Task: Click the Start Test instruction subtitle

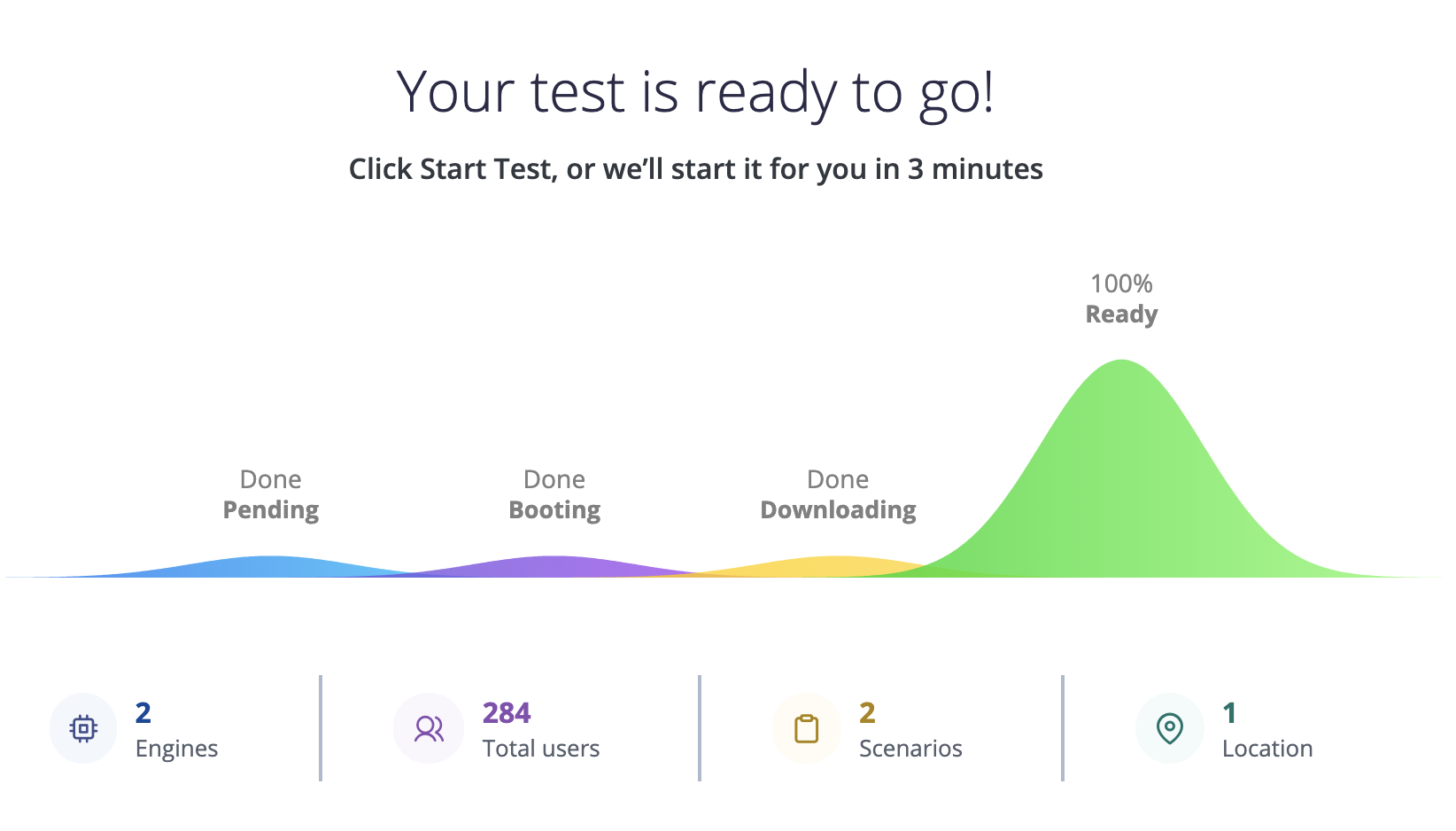Action: pos(696,168)
